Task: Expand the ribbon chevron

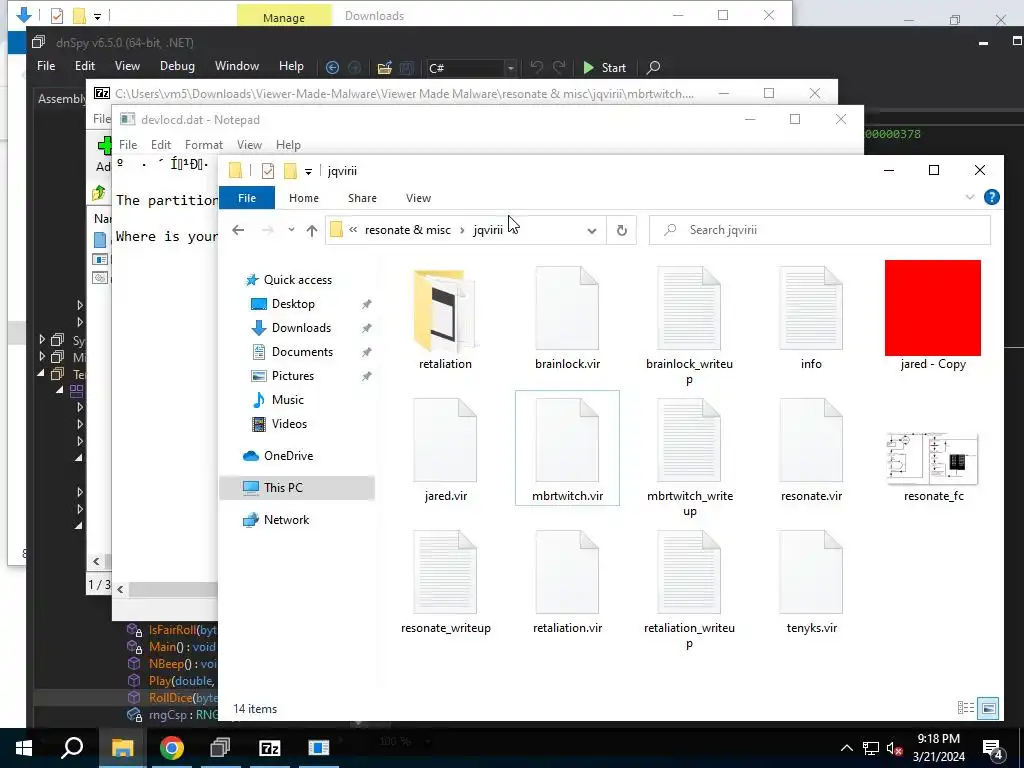Action: point(970,197)
